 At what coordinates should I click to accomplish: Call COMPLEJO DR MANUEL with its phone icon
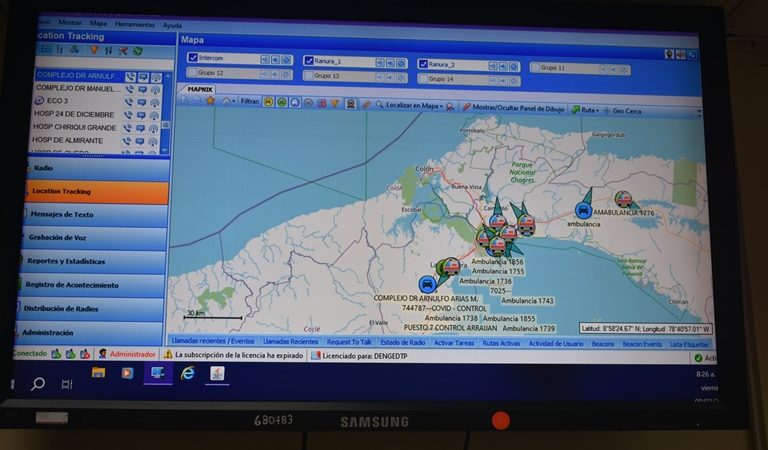pos(130,90)
